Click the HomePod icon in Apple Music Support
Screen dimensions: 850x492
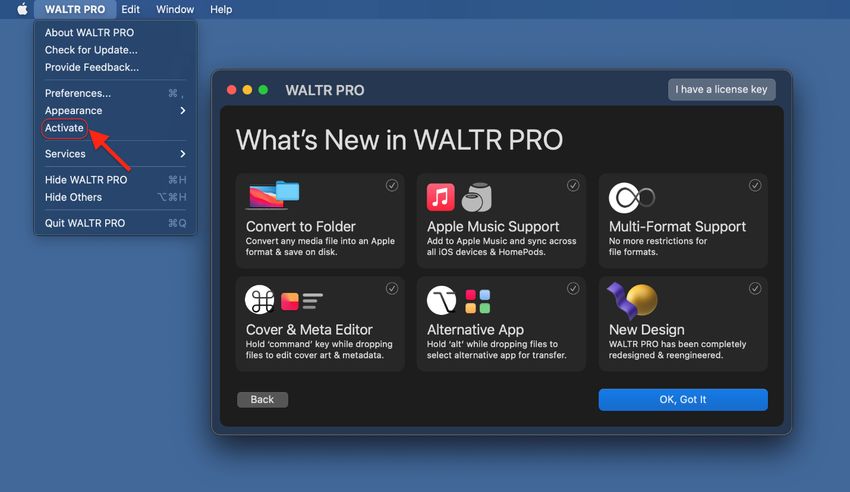click(476, 197)
